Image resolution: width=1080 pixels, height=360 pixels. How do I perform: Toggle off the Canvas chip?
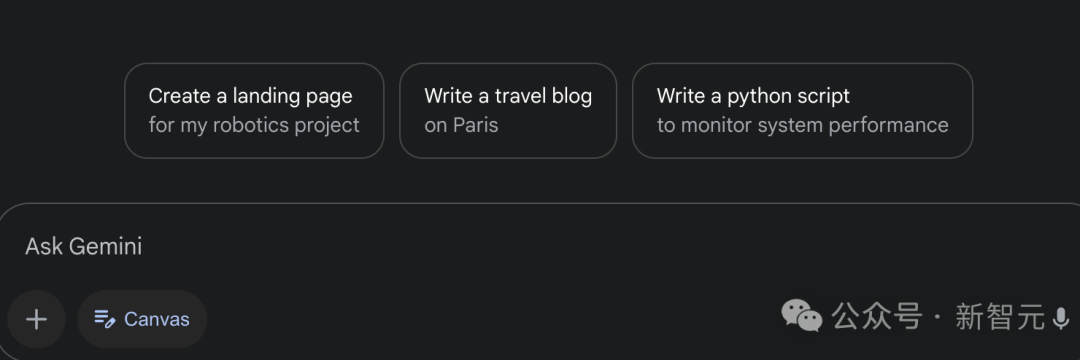[x=142, y=319]
